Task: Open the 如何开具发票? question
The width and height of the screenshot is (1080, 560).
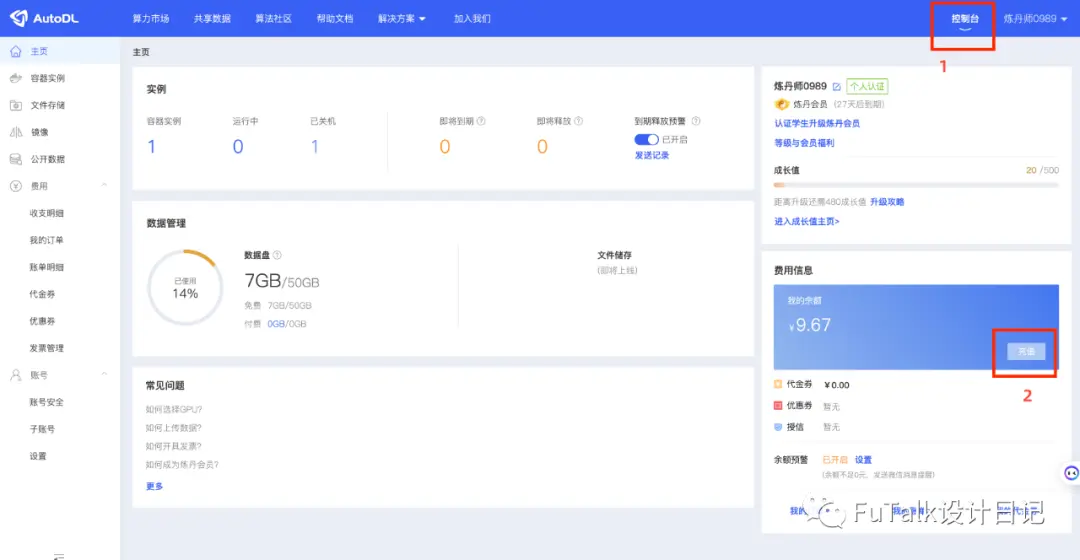Action: [174, 446]
